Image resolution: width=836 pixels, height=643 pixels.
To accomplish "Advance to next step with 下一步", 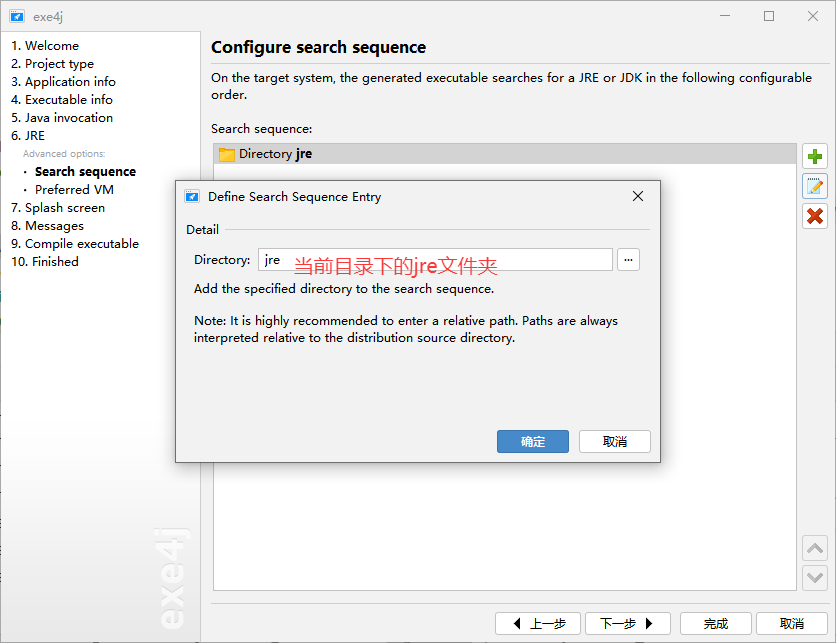I will coord(628,623).
